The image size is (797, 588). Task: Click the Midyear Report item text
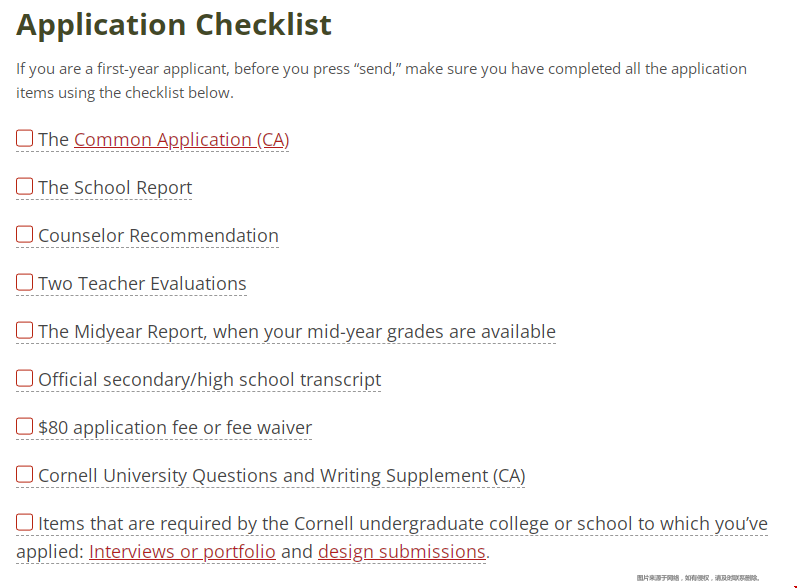tap(297, 332)
